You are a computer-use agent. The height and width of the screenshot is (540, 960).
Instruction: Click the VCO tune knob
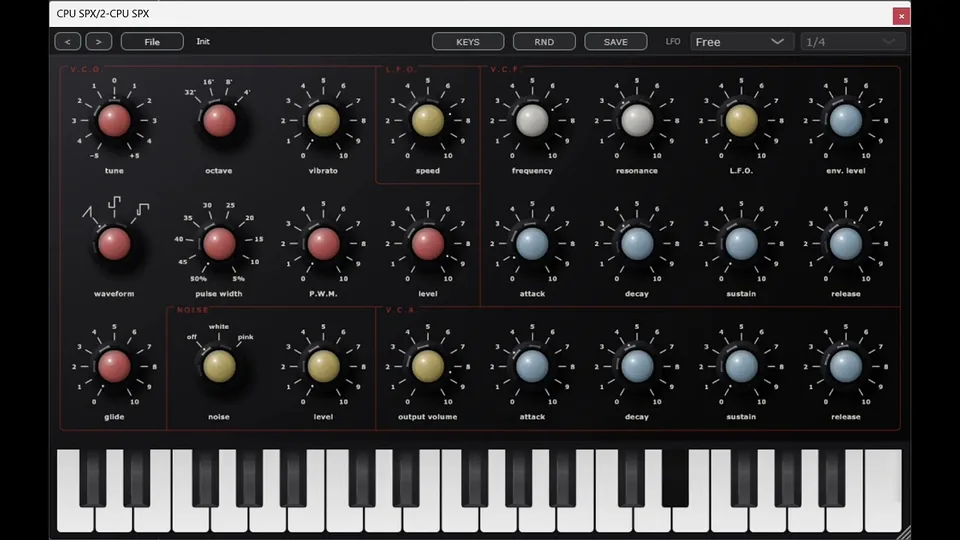point(114,120)
